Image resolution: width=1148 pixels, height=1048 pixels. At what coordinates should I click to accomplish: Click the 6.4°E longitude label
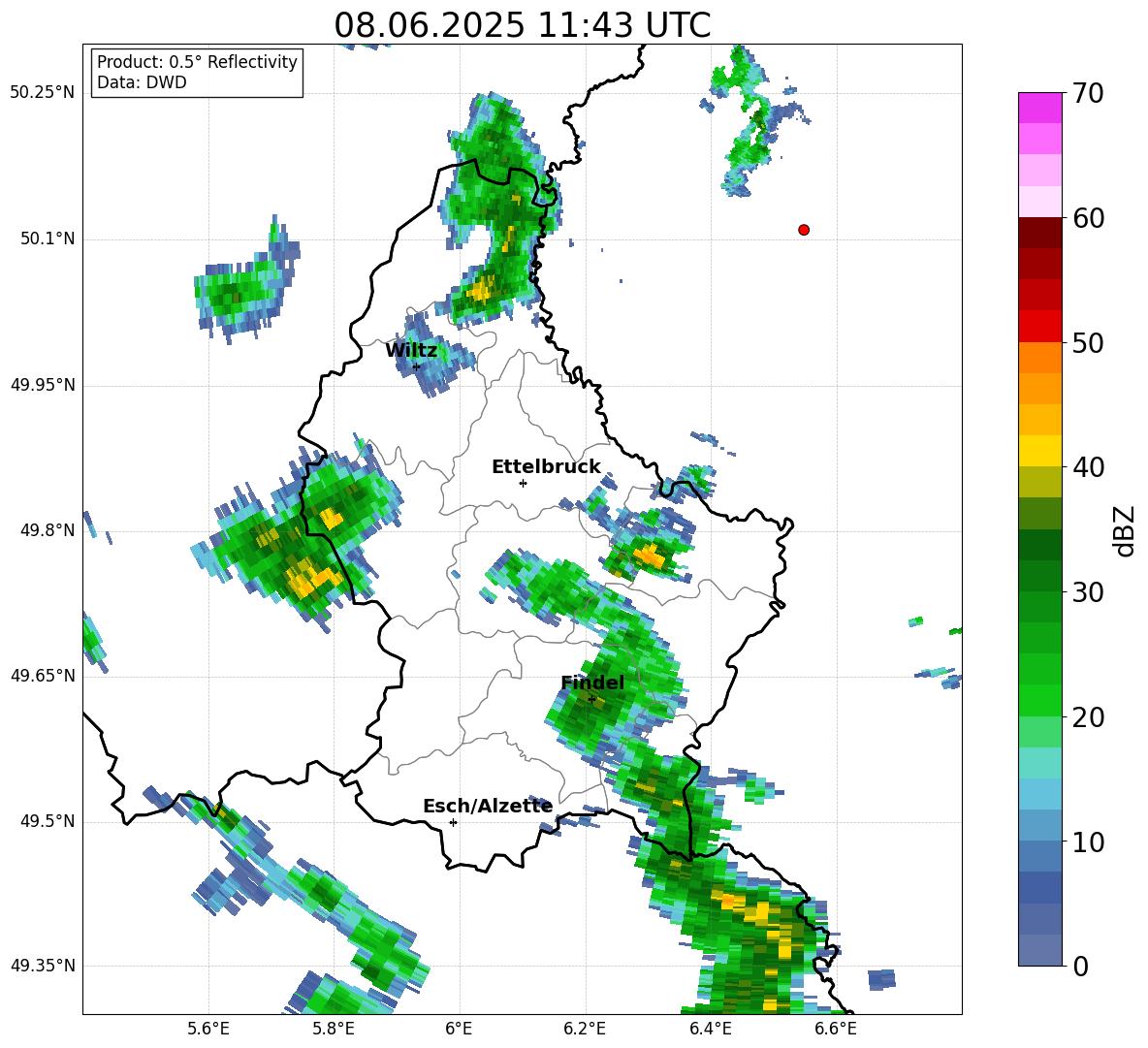[x=710, y=1029]
